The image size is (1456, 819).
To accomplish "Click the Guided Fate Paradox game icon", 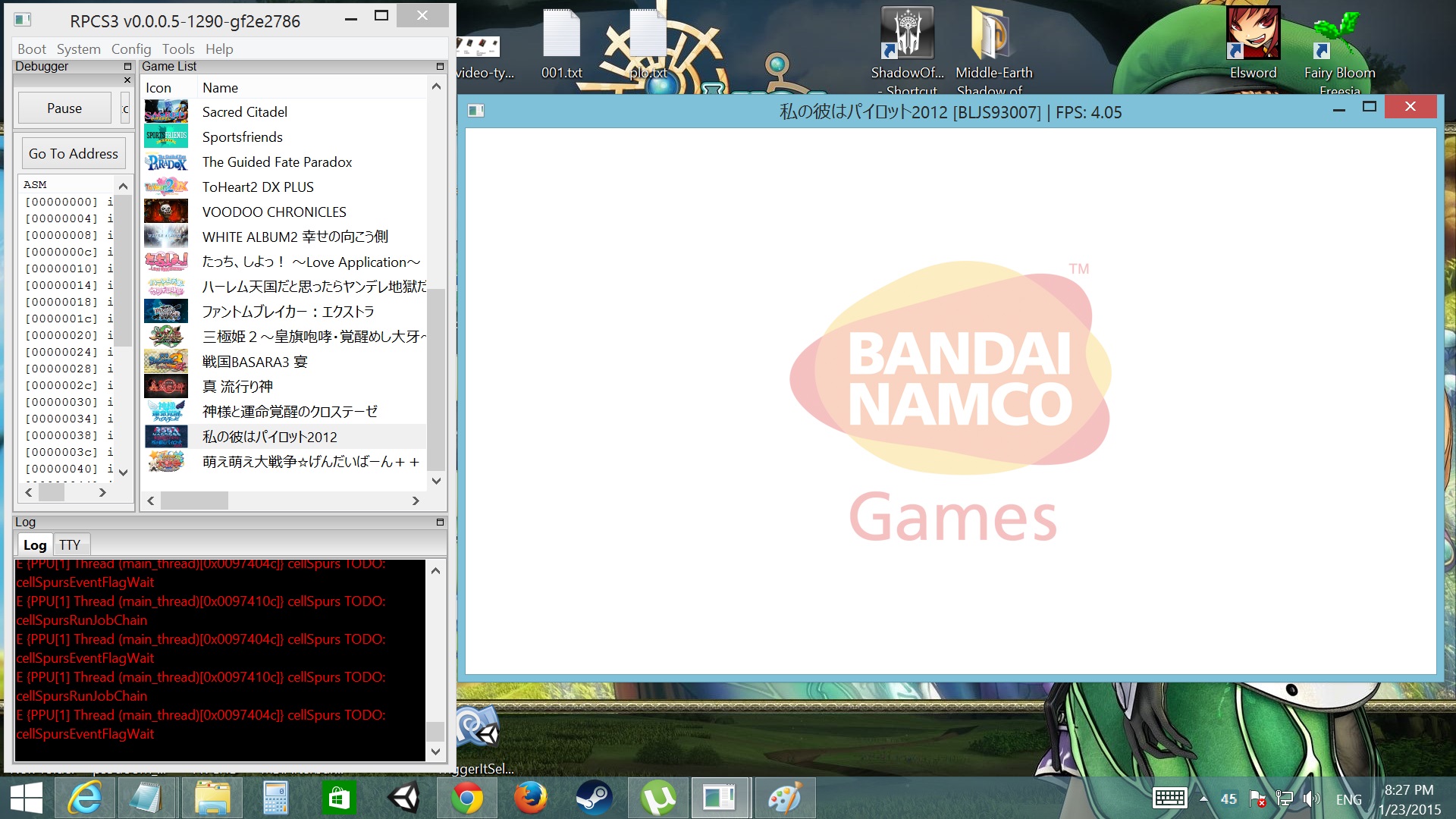I will pyautogui.click(x=166, y=162).
